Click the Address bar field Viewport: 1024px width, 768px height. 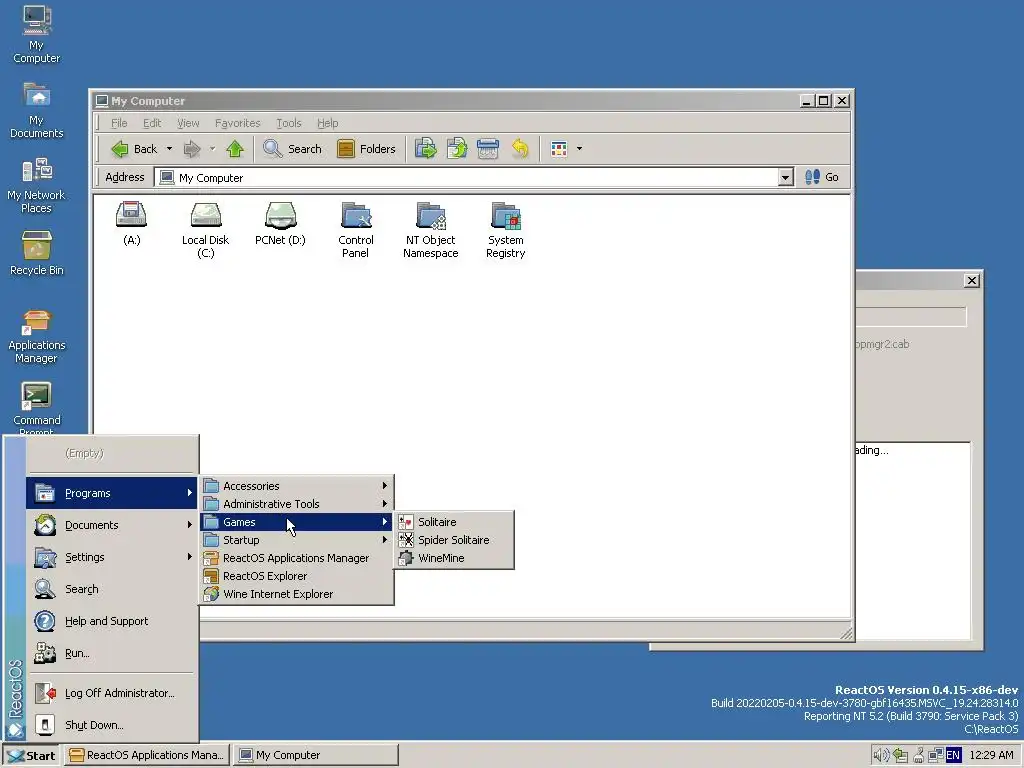click(466, 178)
